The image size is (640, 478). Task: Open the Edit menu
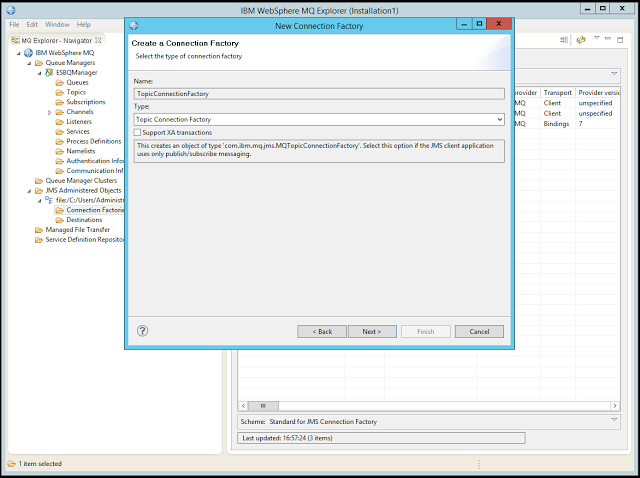click(32, 24)
